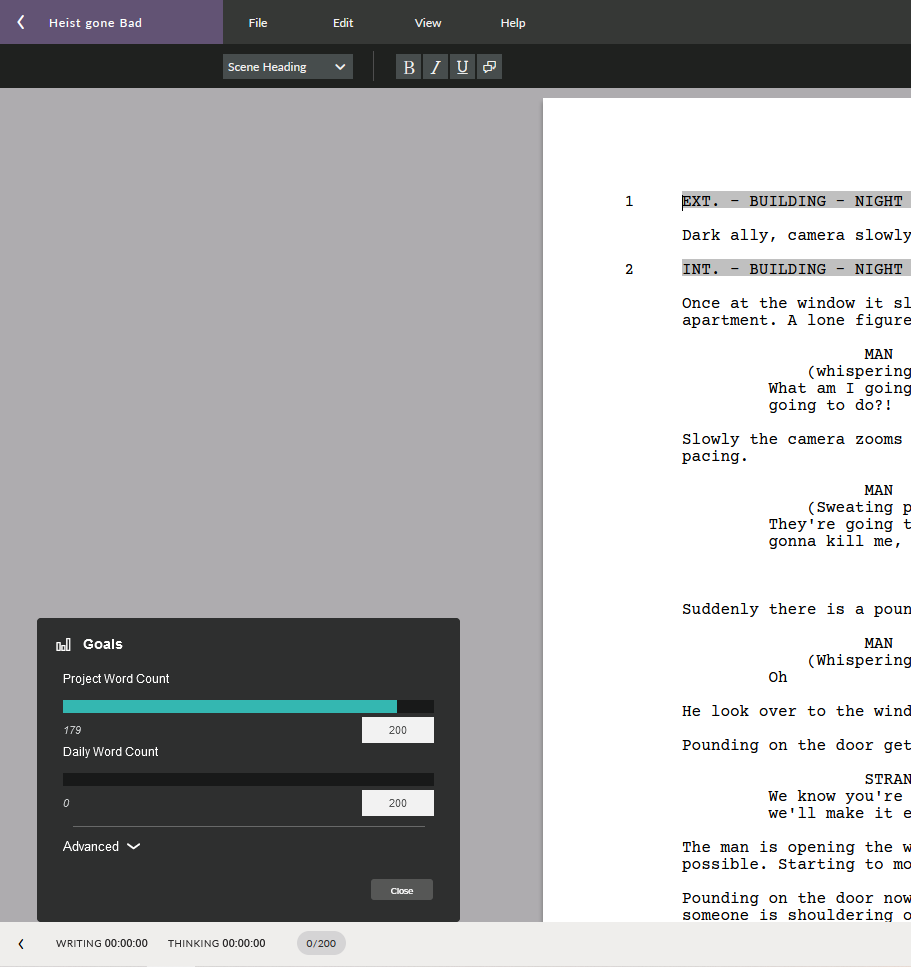This screenshot has width=911, height=967.
Task: Click the parenthetical (Sweating
Action: 859,508
